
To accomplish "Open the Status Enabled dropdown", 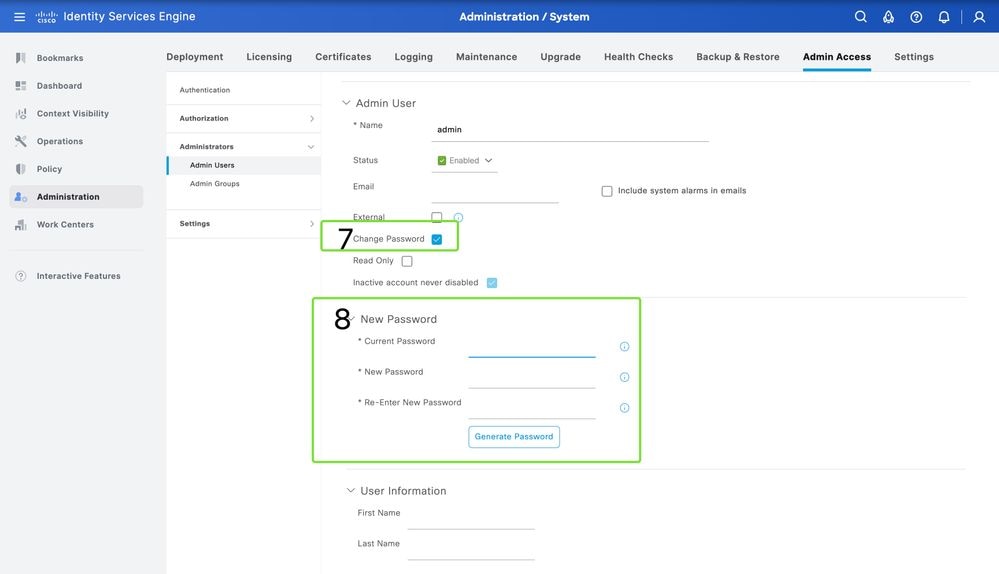I will pyautogui.click(x=465, y=160).
